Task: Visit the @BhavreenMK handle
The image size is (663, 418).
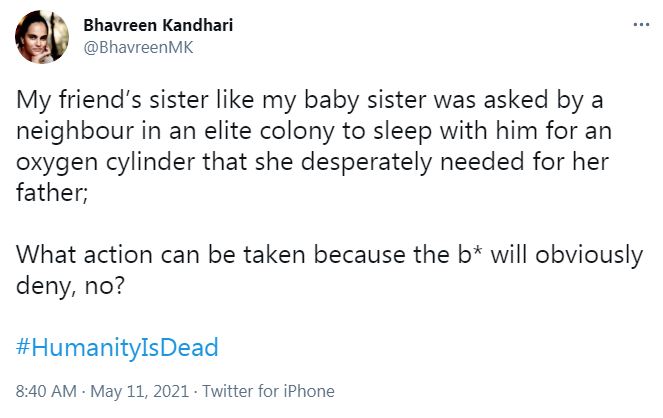Action: coord(138,47)
